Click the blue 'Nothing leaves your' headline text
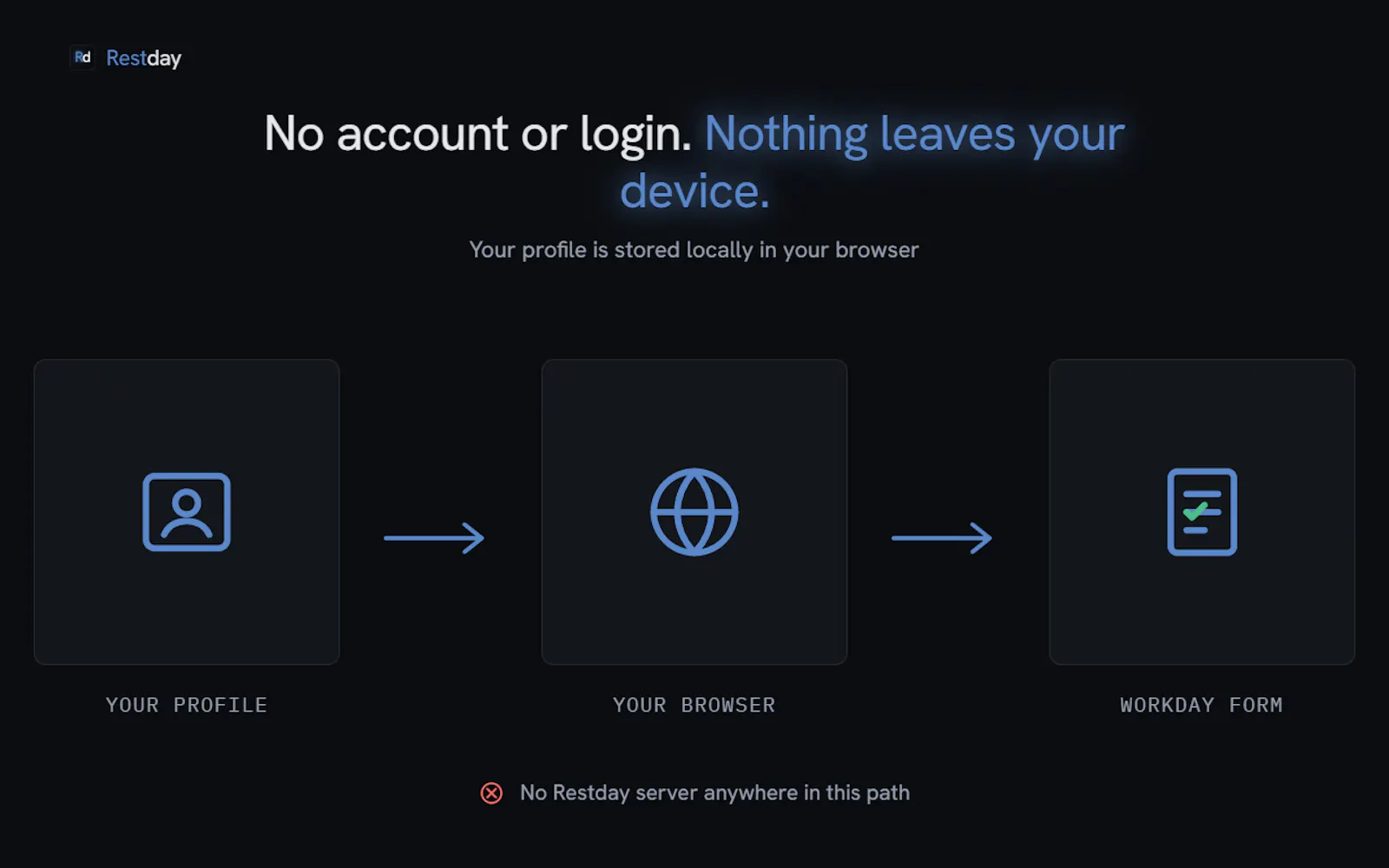Screen dimensions: 1389x868 point(914,135)
